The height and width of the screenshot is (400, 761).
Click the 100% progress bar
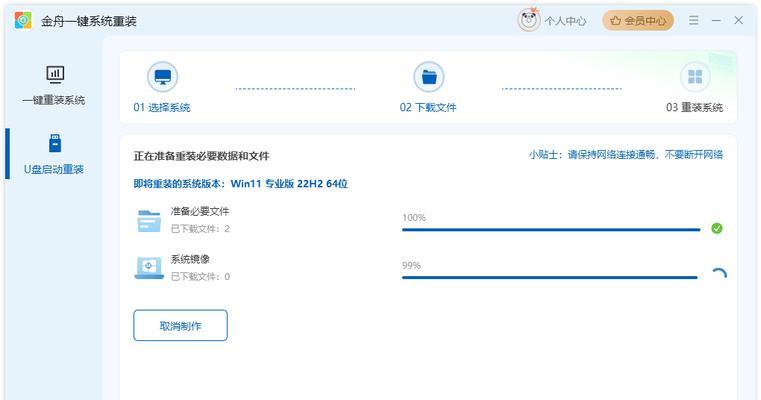pyautogui.click(x=551, y=230)
